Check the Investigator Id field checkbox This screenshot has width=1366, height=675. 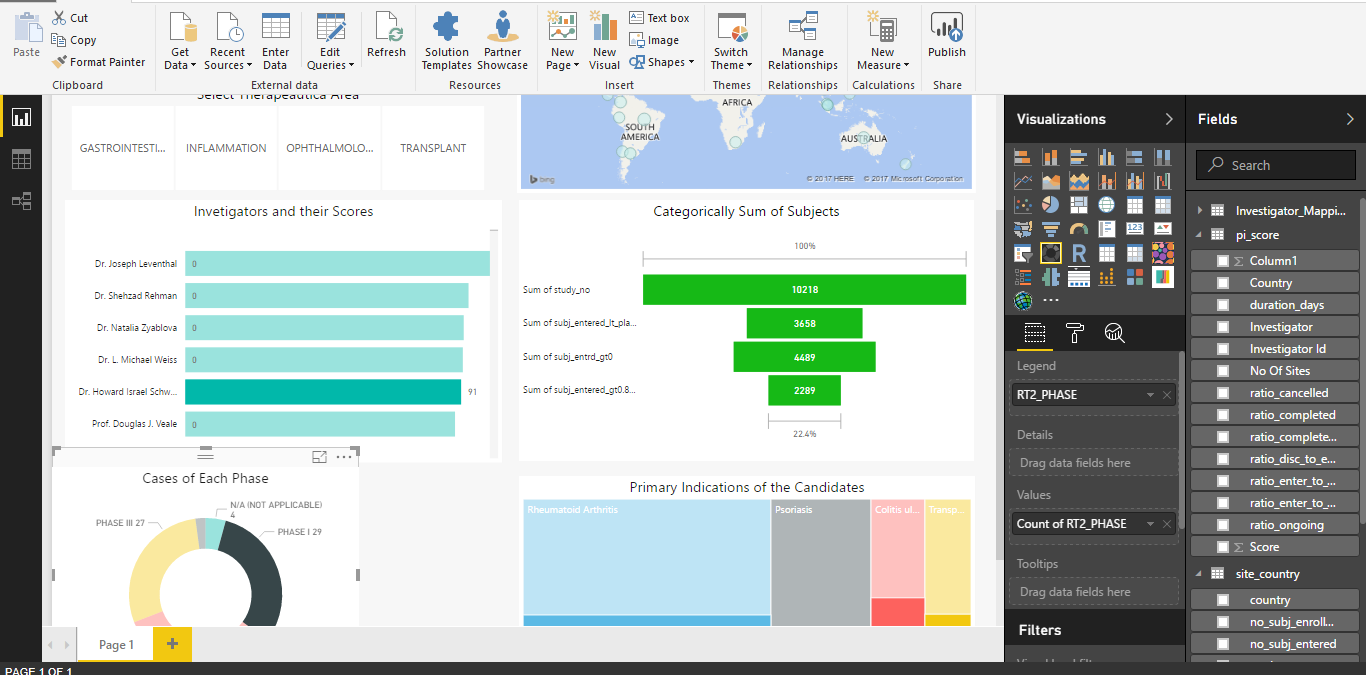(1222, 349)
